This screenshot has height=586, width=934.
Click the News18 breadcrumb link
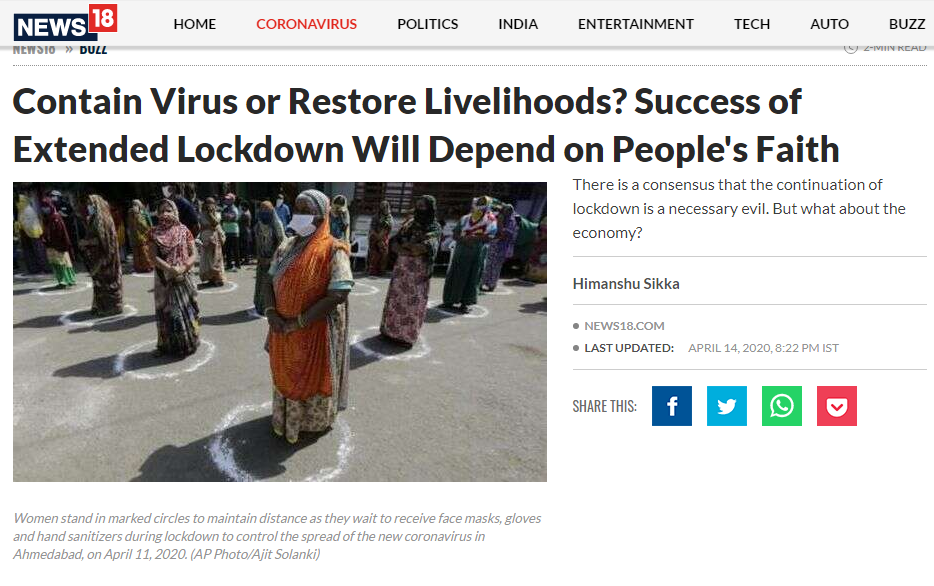pos(34,50)
